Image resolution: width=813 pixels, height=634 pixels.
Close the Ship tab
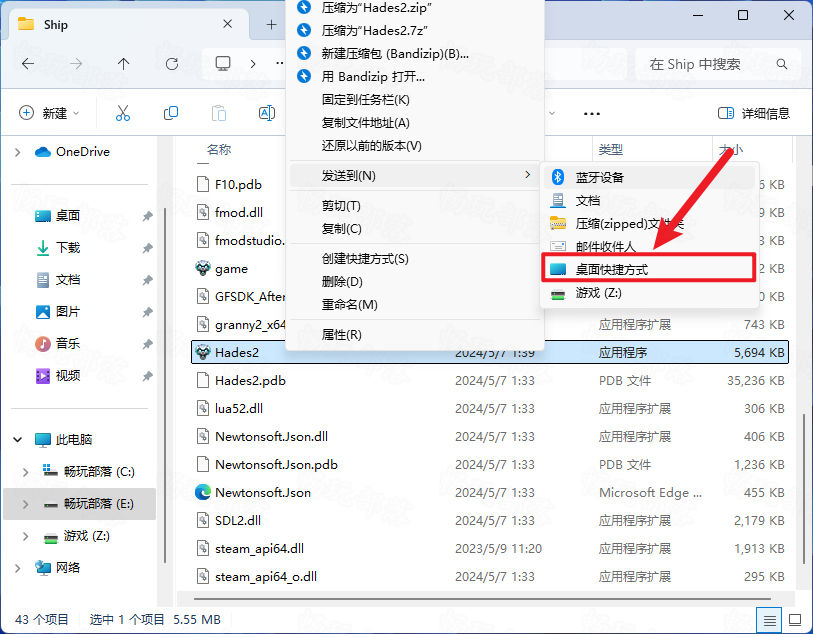[x=227, y=24]
